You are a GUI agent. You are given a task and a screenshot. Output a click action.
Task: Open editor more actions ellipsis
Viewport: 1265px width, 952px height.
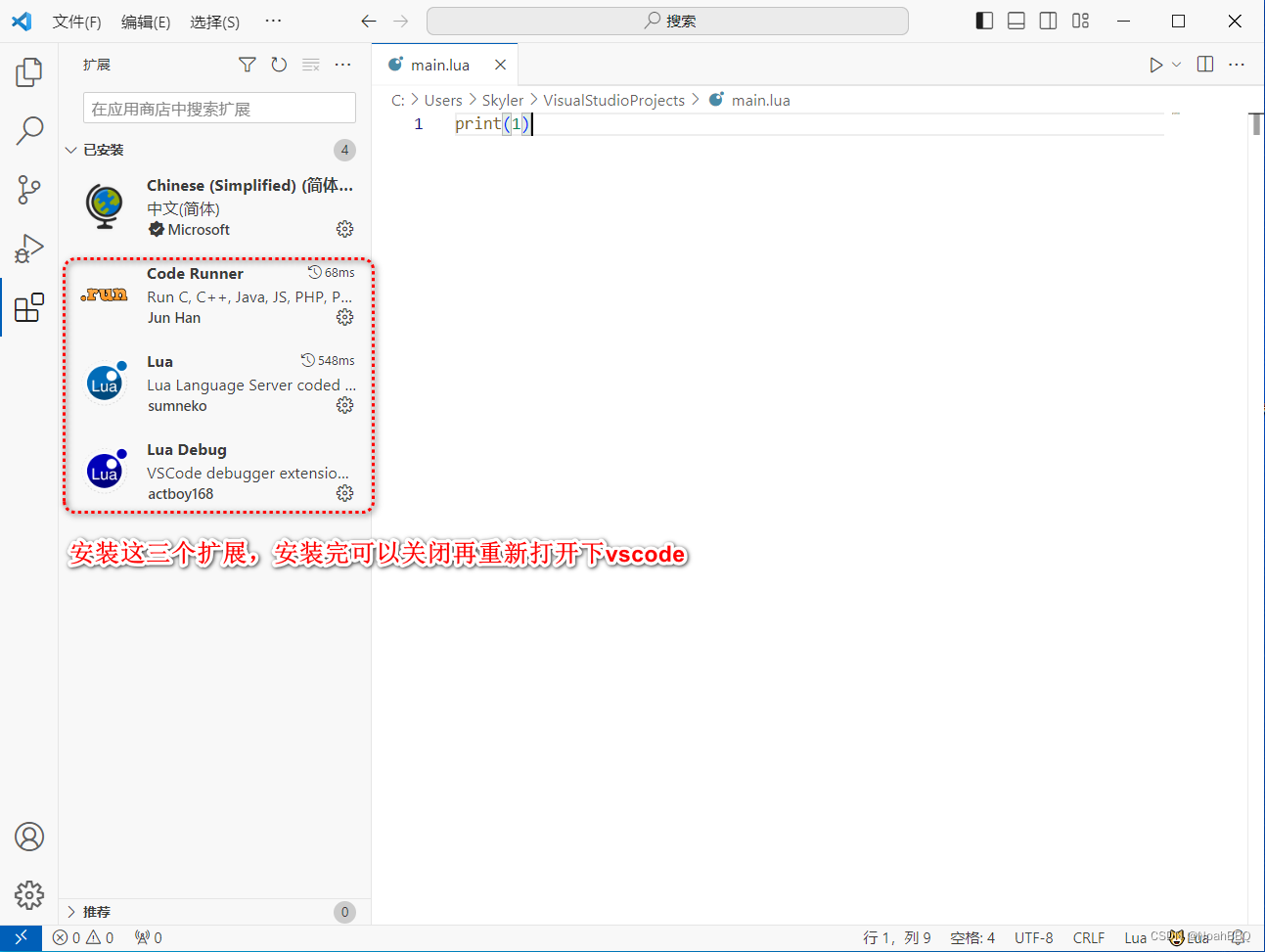click(1237, 65)
